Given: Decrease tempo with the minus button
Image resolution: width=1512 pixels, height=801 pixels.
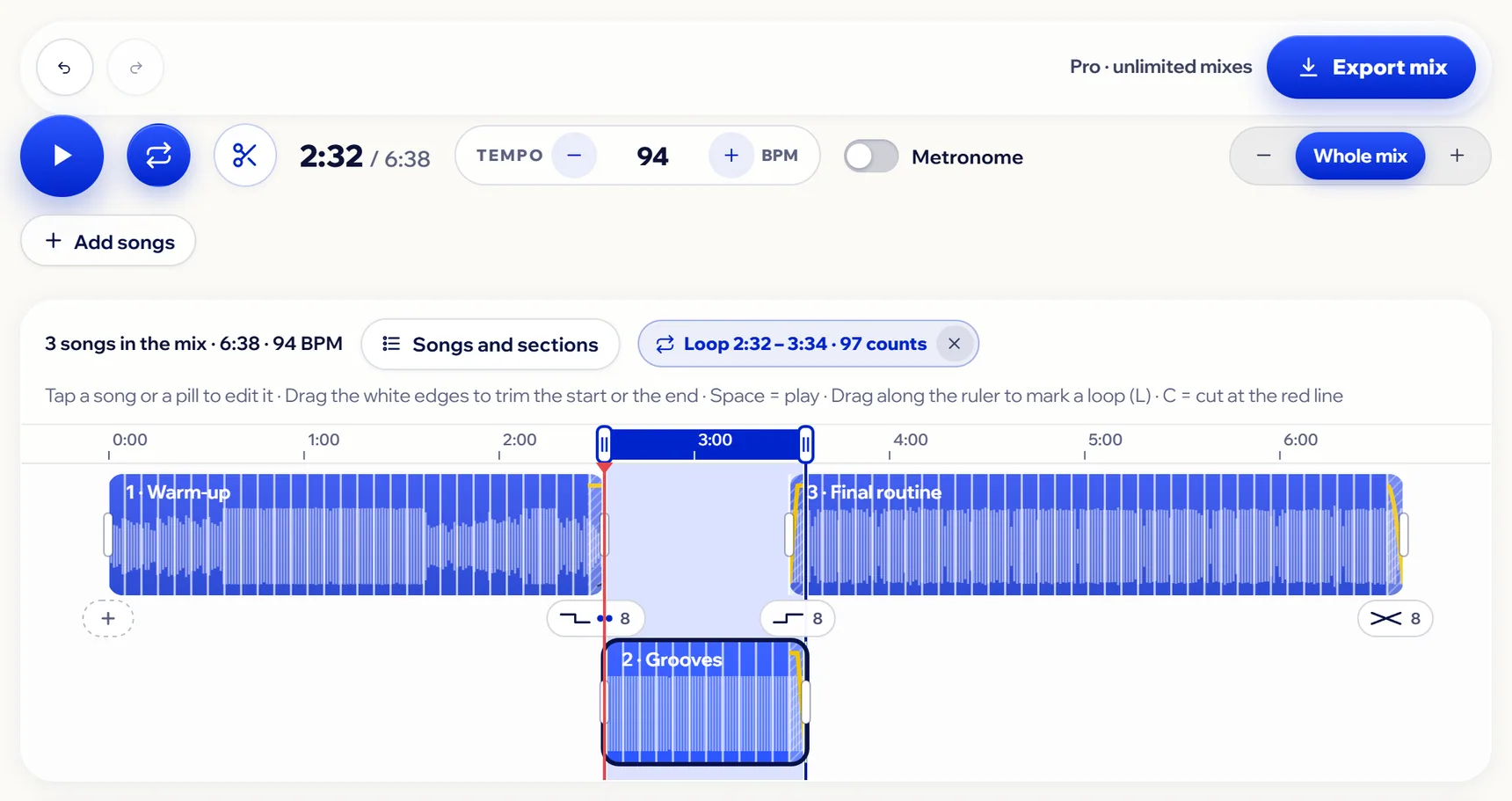Looking at the screenshot, I should click(x=574, y=156).
